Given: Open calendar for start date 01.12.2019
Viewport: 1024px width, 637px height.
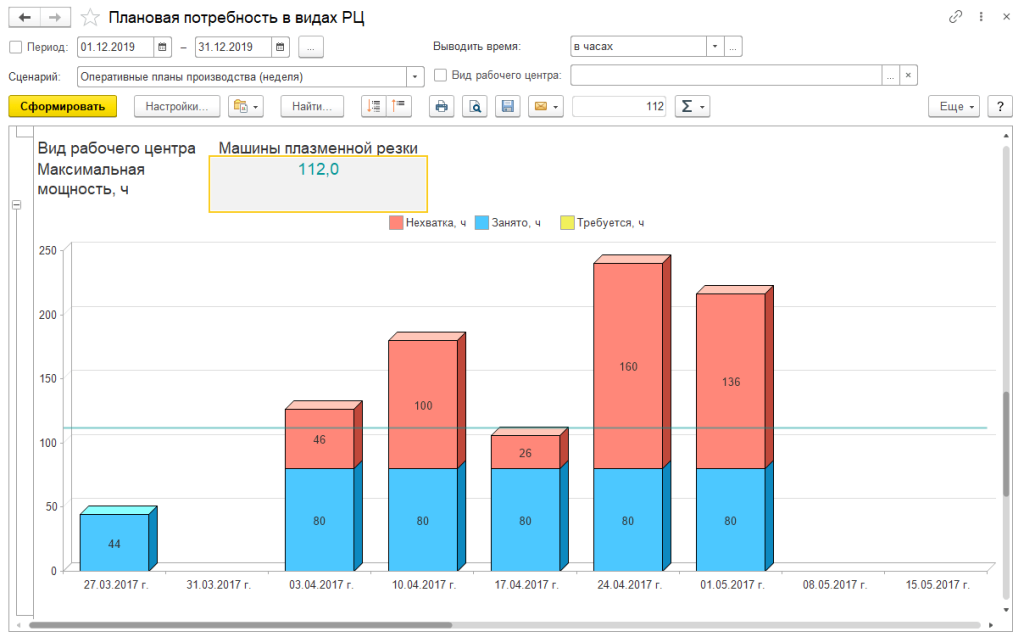Looking at the screenshot, I should click(161, 47).
